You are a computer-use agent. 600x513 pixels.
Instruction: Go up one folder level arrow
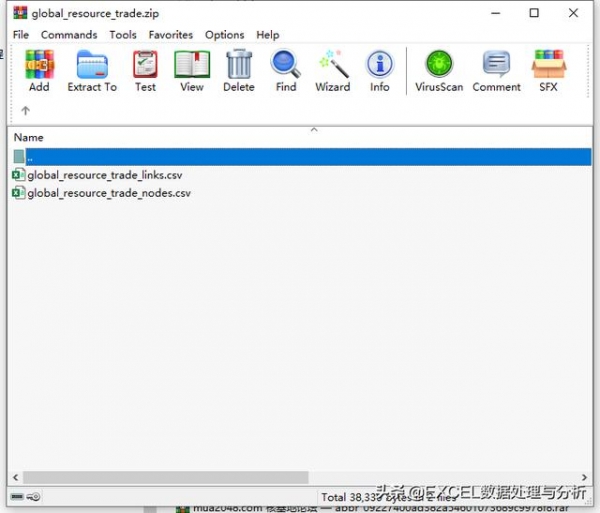click(x=25, y=111)
